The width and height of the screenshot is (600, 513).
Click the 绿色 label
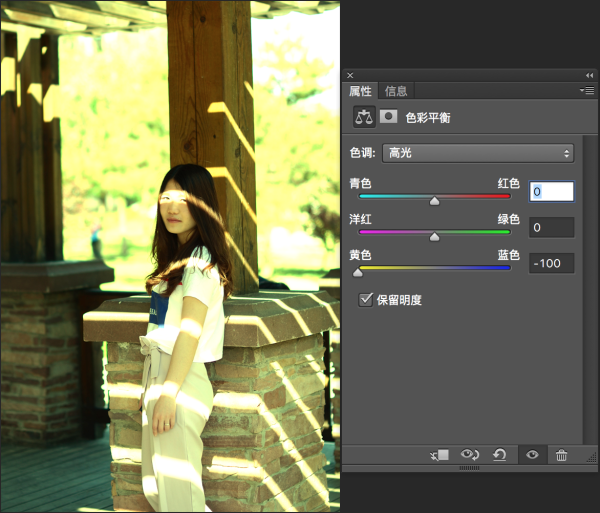click(509, 219)
